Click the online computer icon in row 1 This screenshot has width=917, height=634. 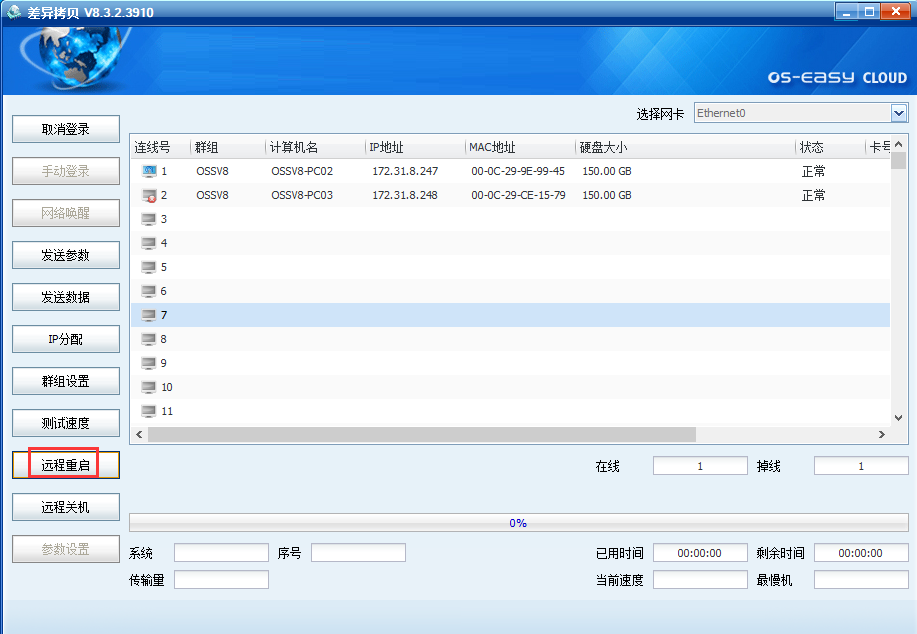click(149, 171)
